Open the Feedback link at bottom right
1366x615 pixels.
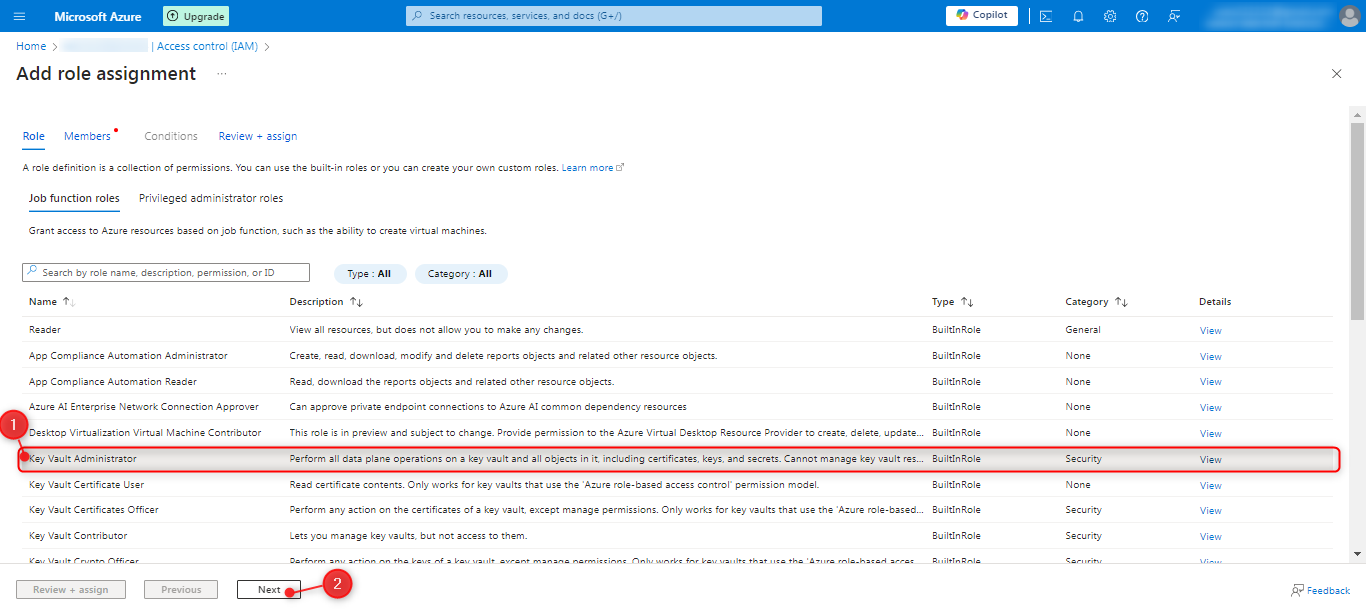[1321, 590]
